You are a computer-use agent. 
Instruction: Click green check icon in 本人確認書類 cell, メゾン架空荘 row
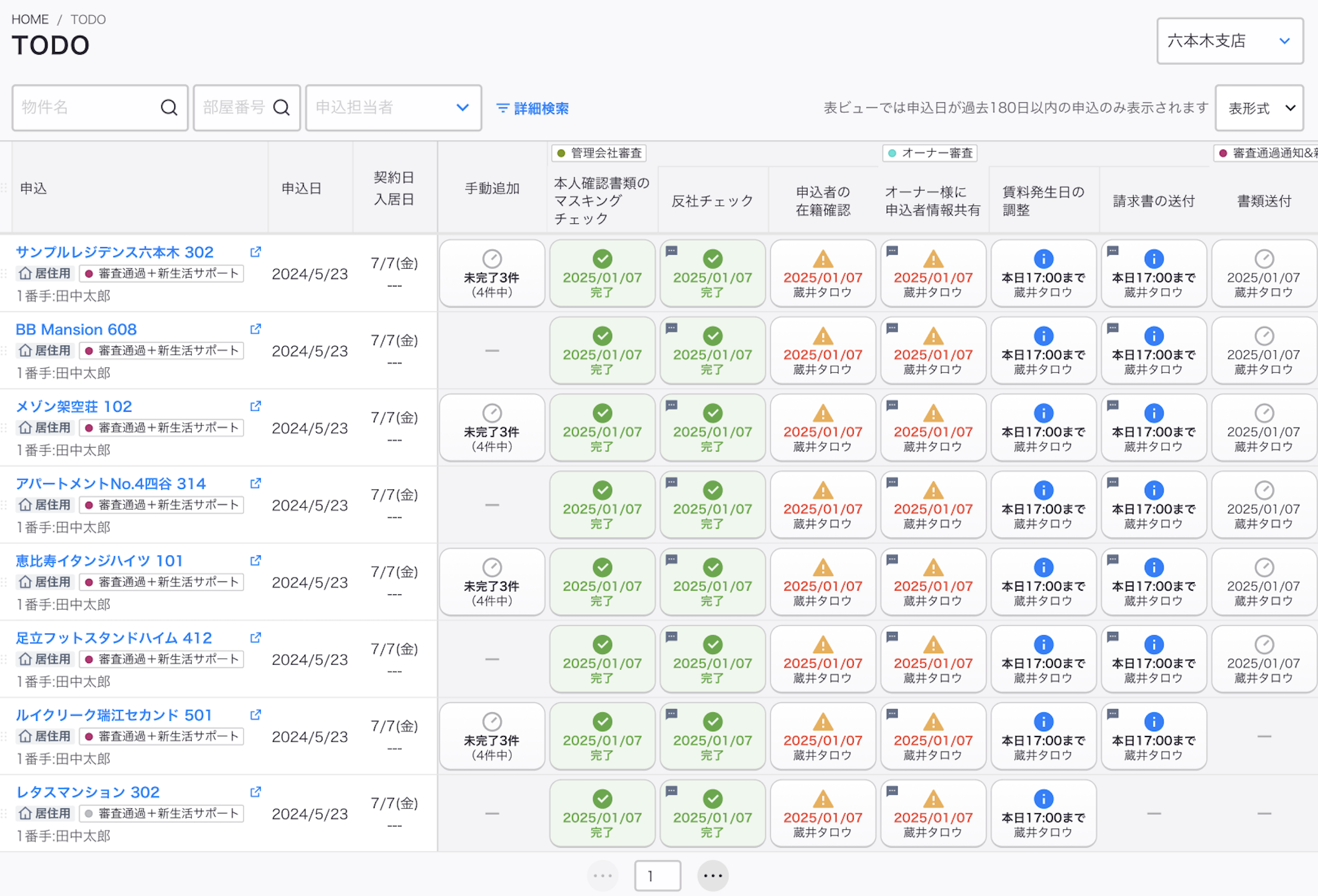click(602, 413)
